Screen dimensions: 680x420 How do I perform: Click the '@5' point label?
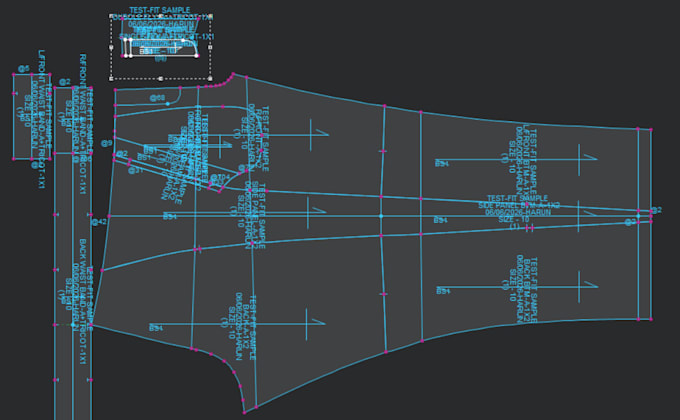23,69
